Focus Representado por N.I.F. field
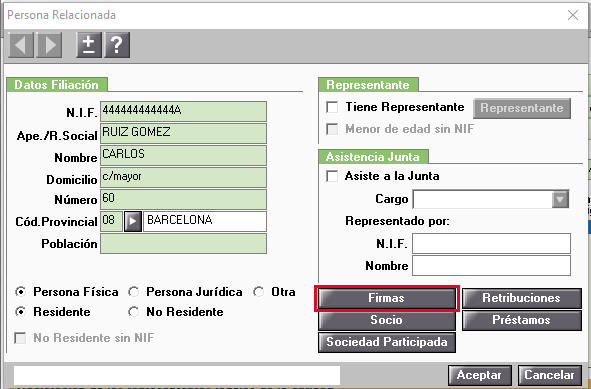The width and height of the screenshot is (591, 389). [491, 244]
